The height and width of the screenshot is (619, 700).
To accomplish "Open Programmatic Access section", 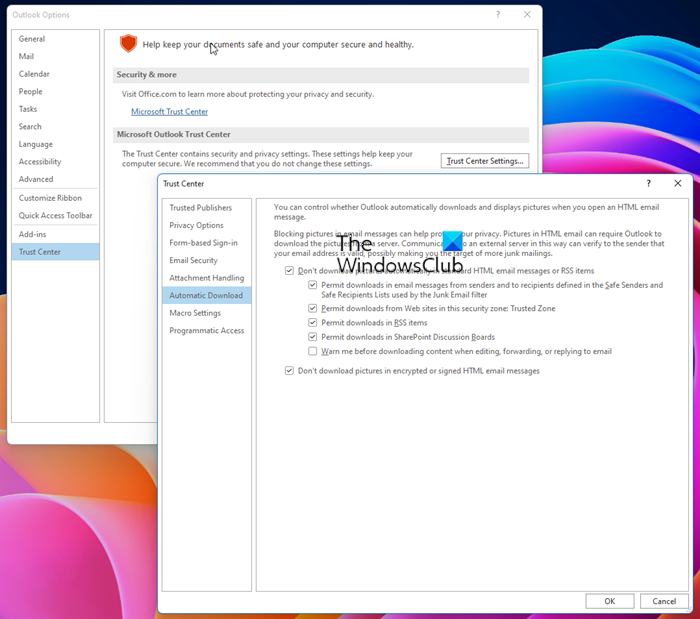I will [207, 330].
